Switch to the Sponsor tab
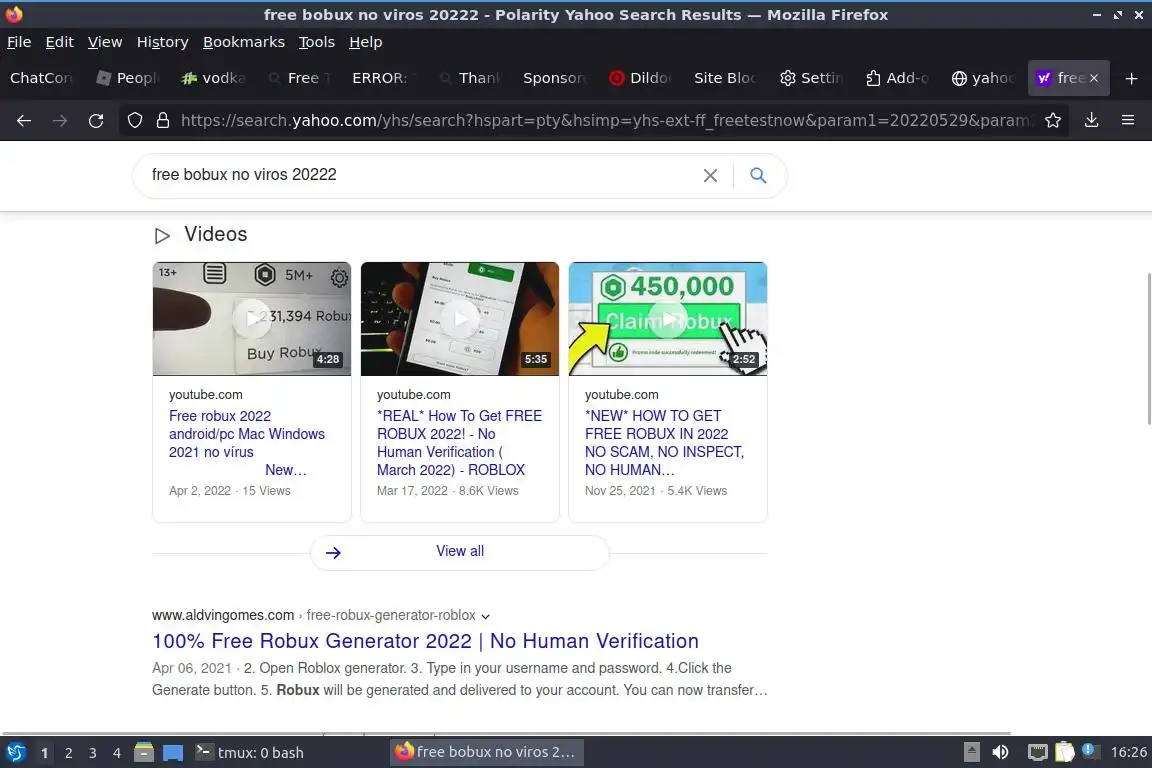 point(556,78)
